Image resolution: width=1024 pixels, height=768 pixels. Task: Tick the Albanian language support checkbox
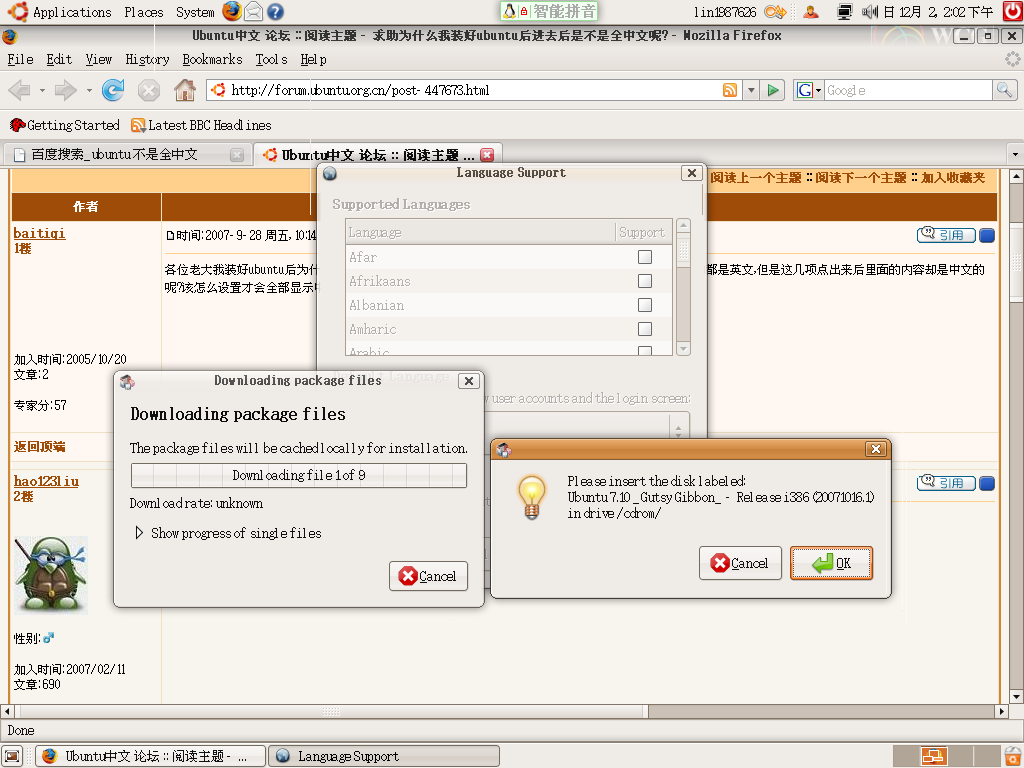[x=645, y=305]
